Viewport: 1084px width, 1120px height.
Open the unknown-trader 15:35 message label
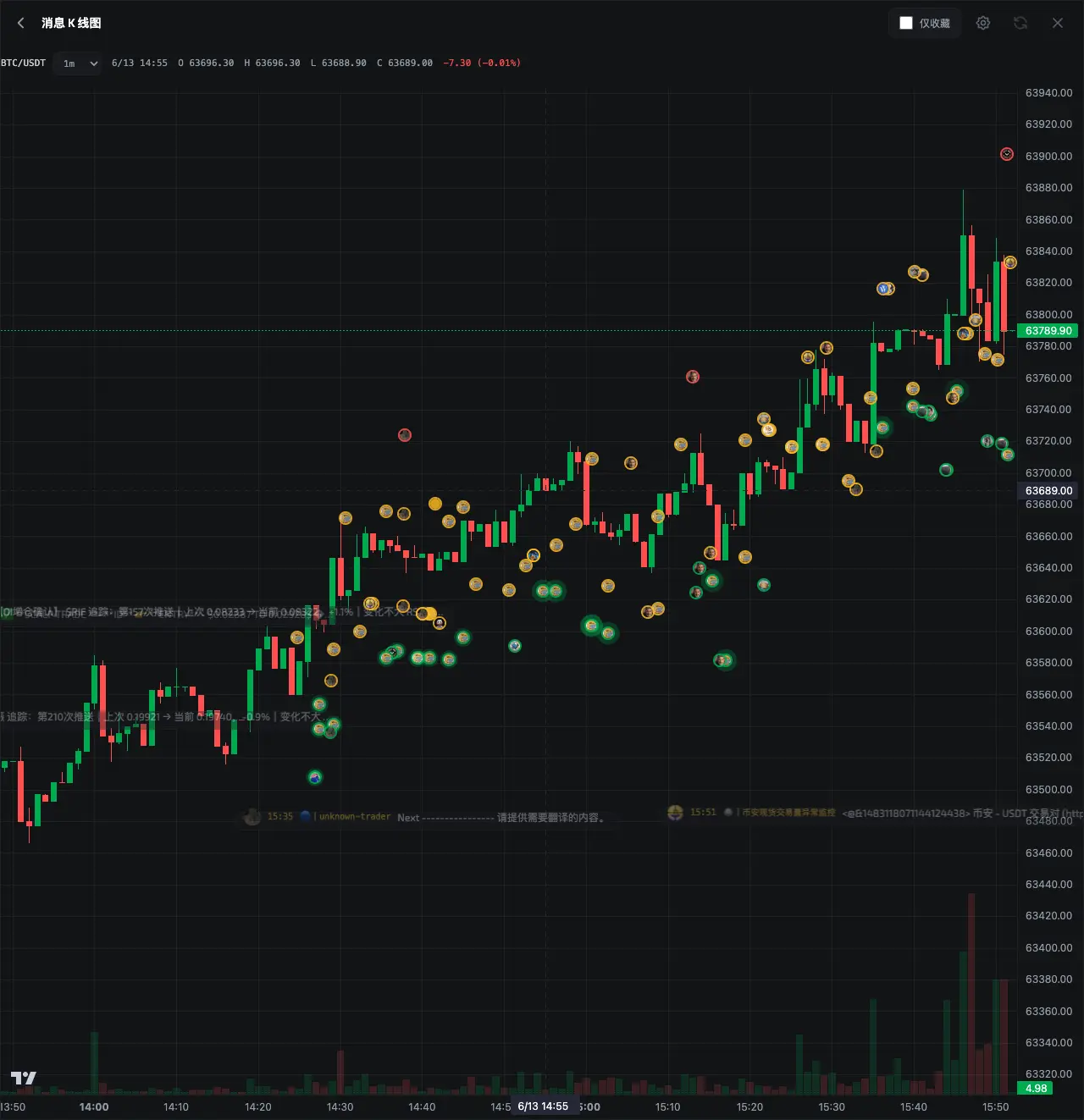423,817
